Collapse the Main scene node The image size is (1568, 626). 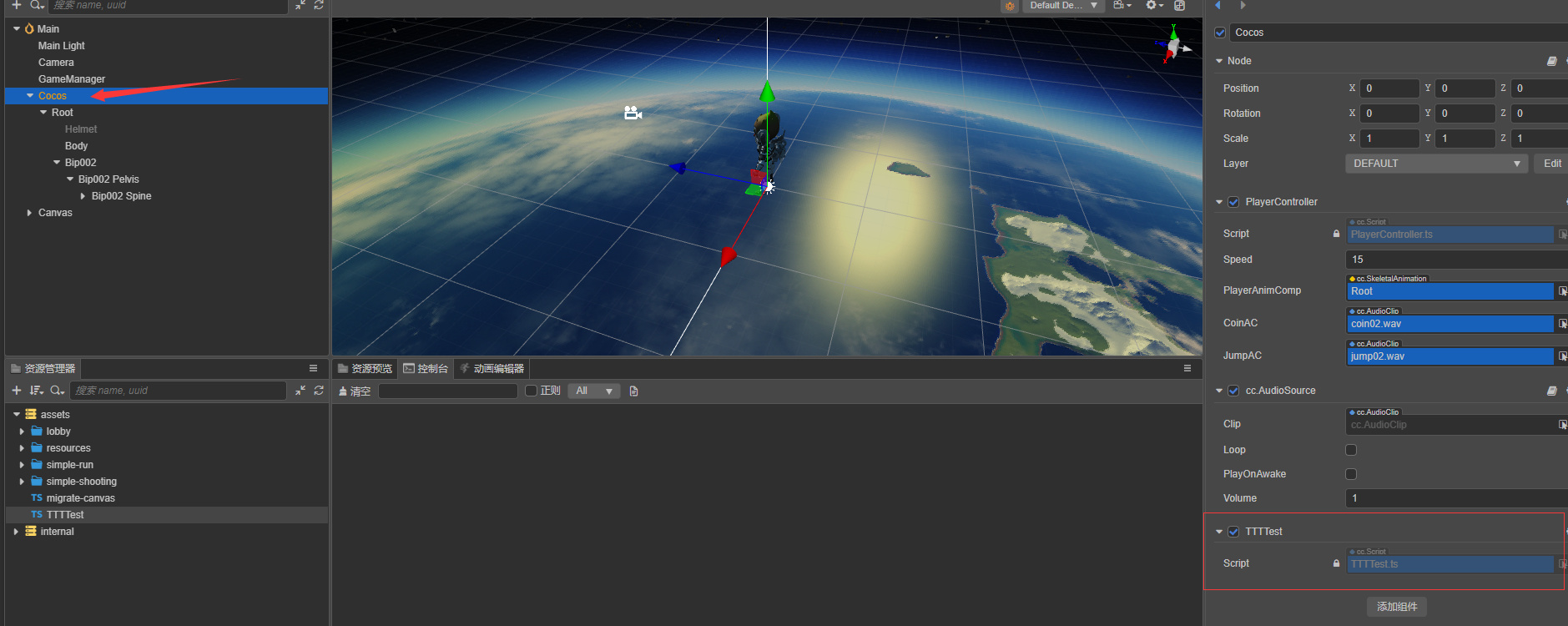coord(17,29)
